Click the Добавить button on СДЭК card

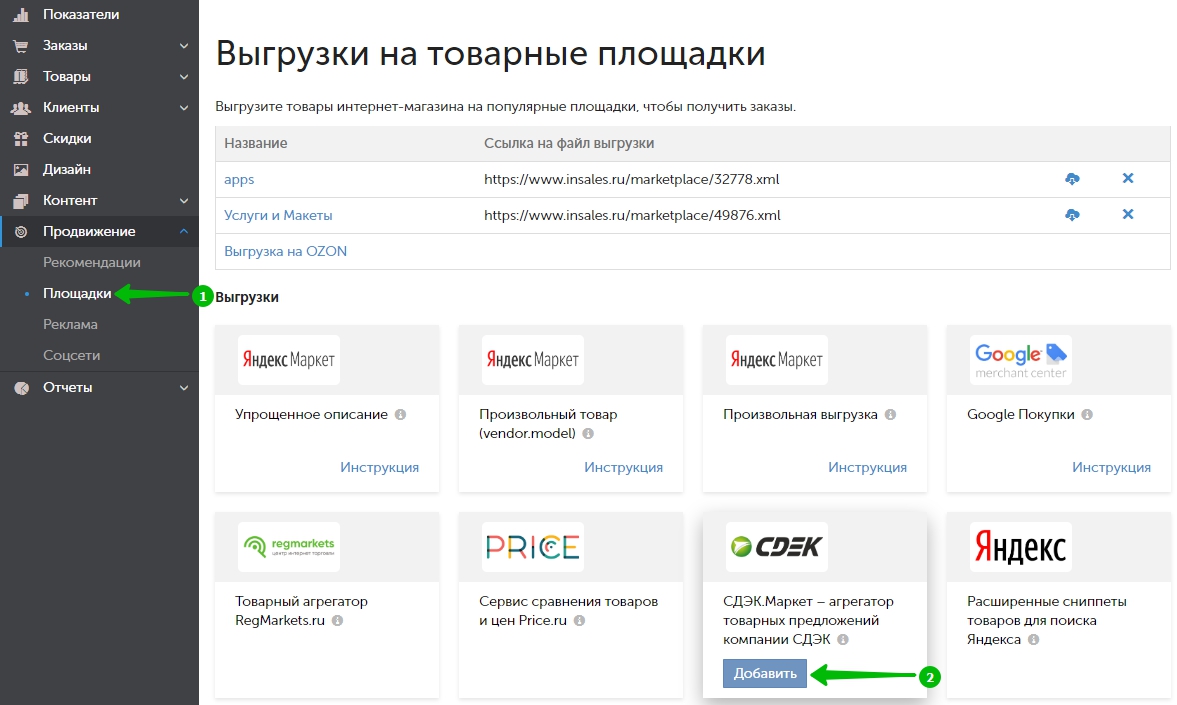[765, 673]
